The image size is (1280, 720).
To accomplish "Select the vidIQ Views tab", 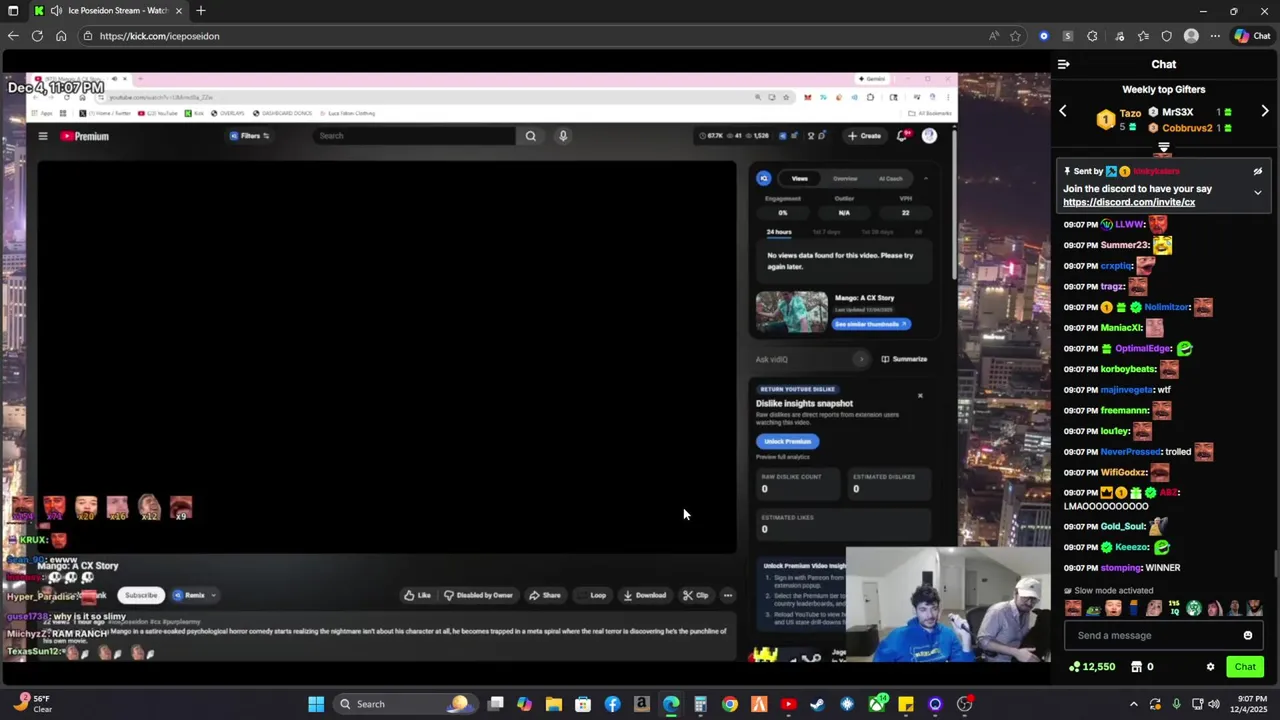I will (800, 178).
